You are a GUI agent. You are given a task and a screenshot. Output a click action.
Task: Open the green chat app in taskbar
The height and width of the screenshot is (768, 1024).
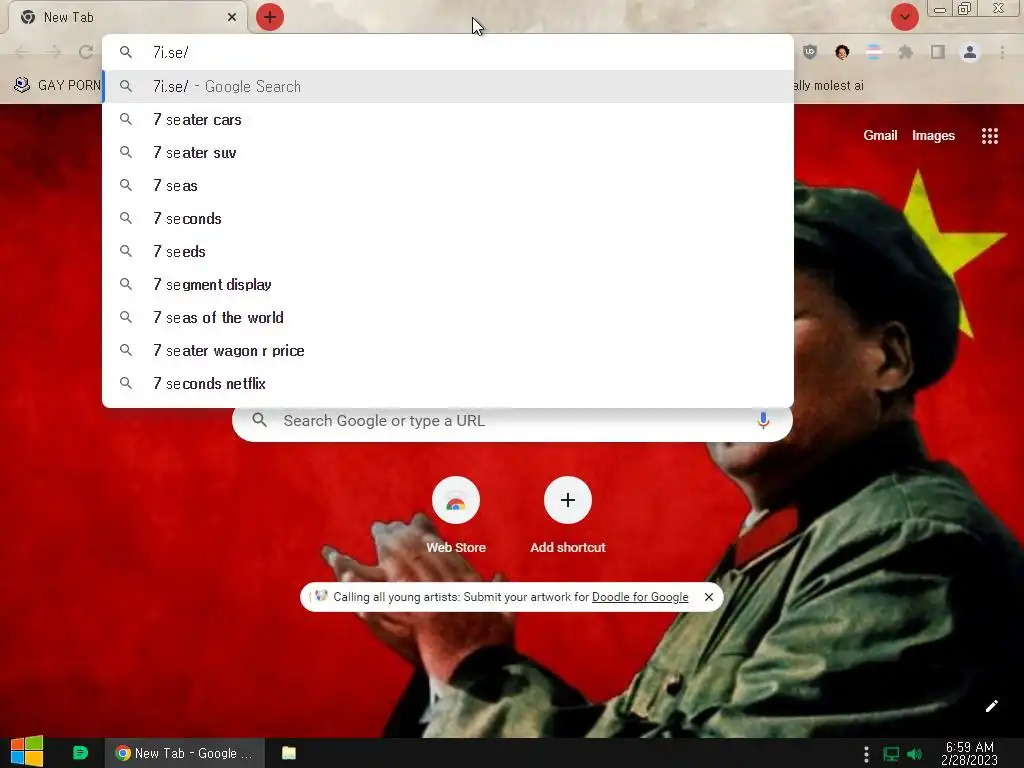tap(80, 753)
